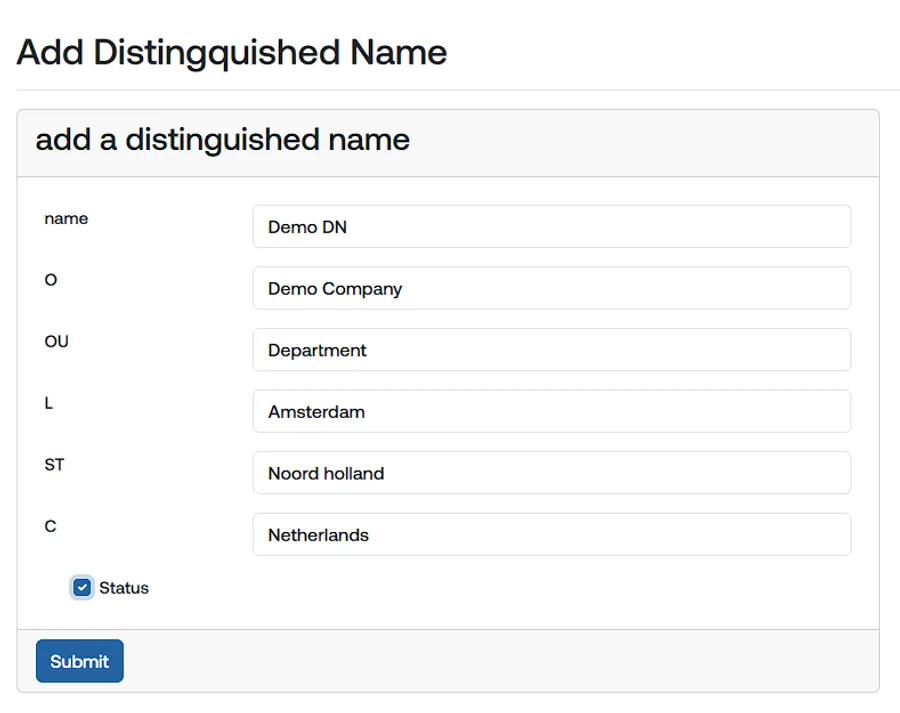This screenshot has height=713, width=900.
Task: Tick the Status checkbox
Action: [82, 588]
